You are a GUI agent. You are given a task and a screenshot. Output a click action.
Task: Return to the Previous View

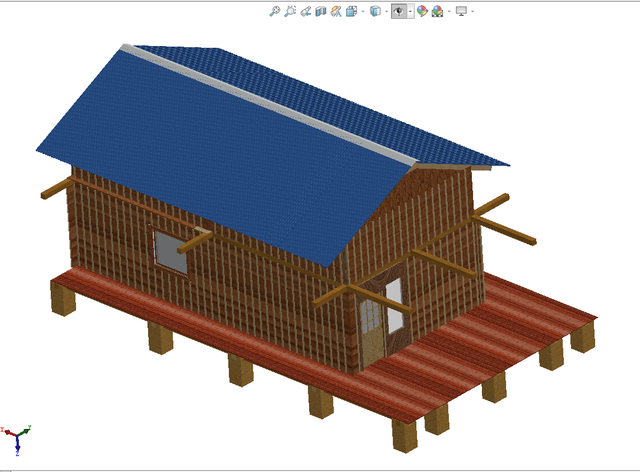305,11
